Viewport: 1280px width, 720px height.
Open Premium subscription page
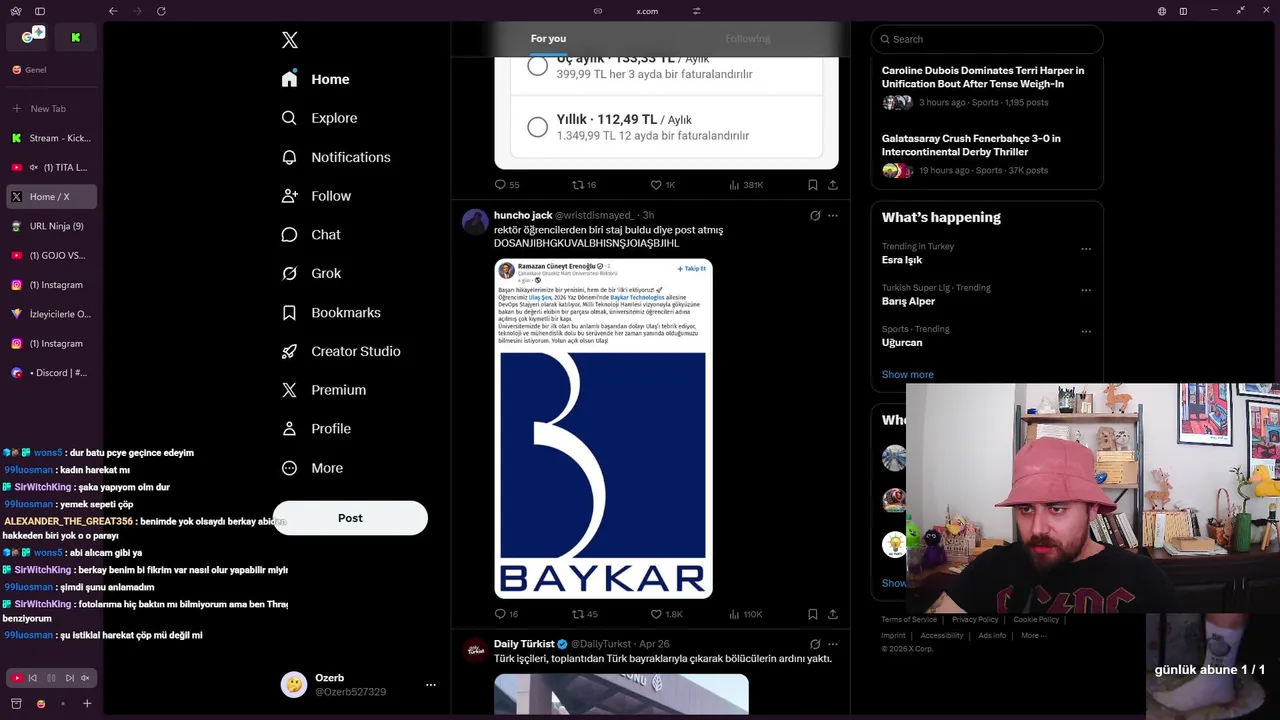[x=324, y=390]
